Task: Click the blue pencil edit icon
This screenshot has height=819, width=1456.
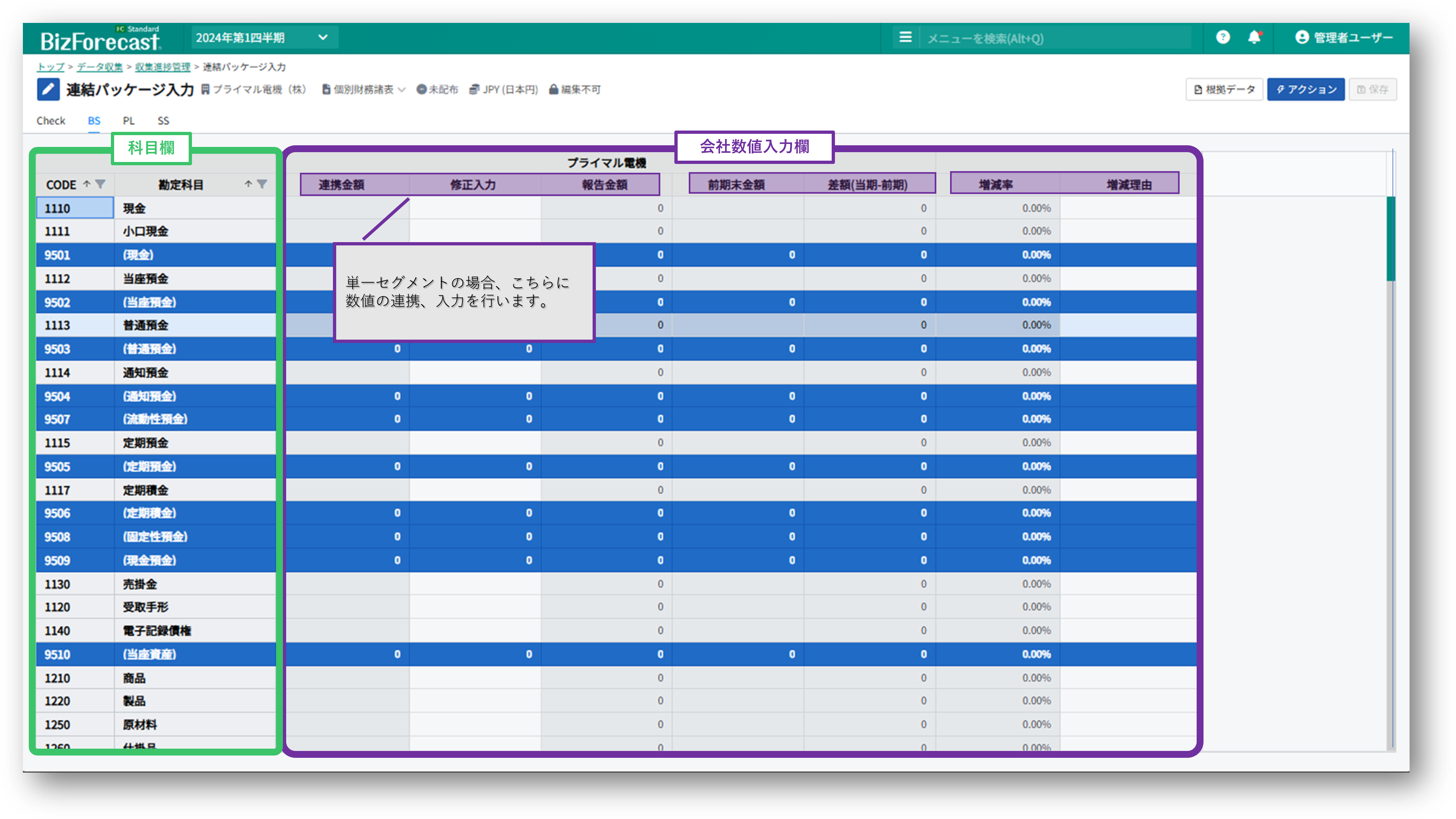Action: pyautogui.click(x=48, y=89)
